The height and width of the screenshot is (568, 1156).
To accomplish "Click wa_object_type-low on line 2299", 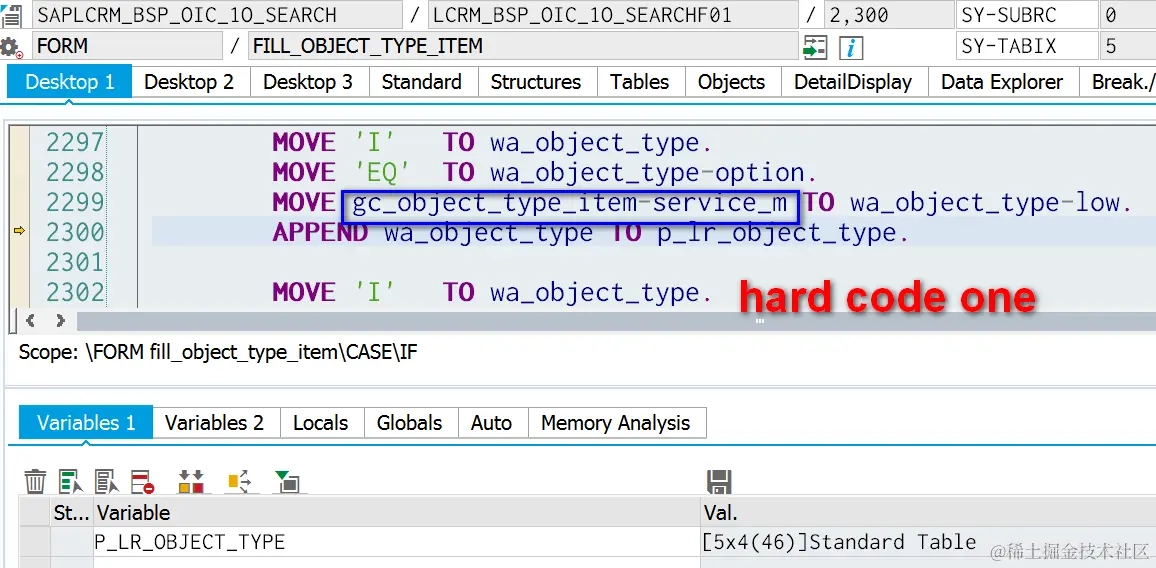I will [x=984, y=203].
